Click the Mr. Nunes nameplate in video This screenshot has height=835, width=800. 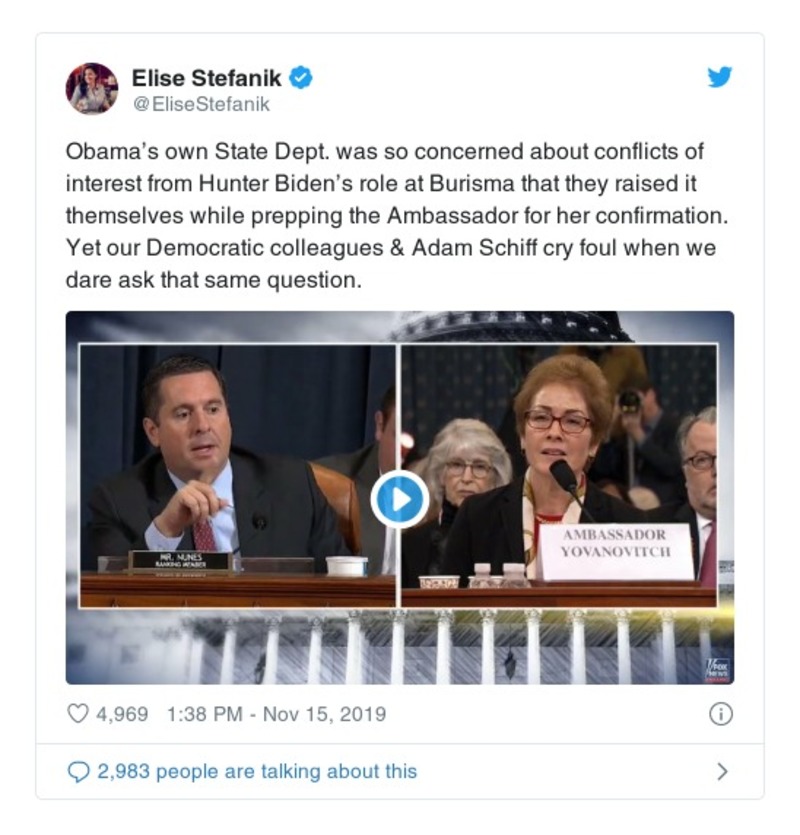[x=178, y=561]
